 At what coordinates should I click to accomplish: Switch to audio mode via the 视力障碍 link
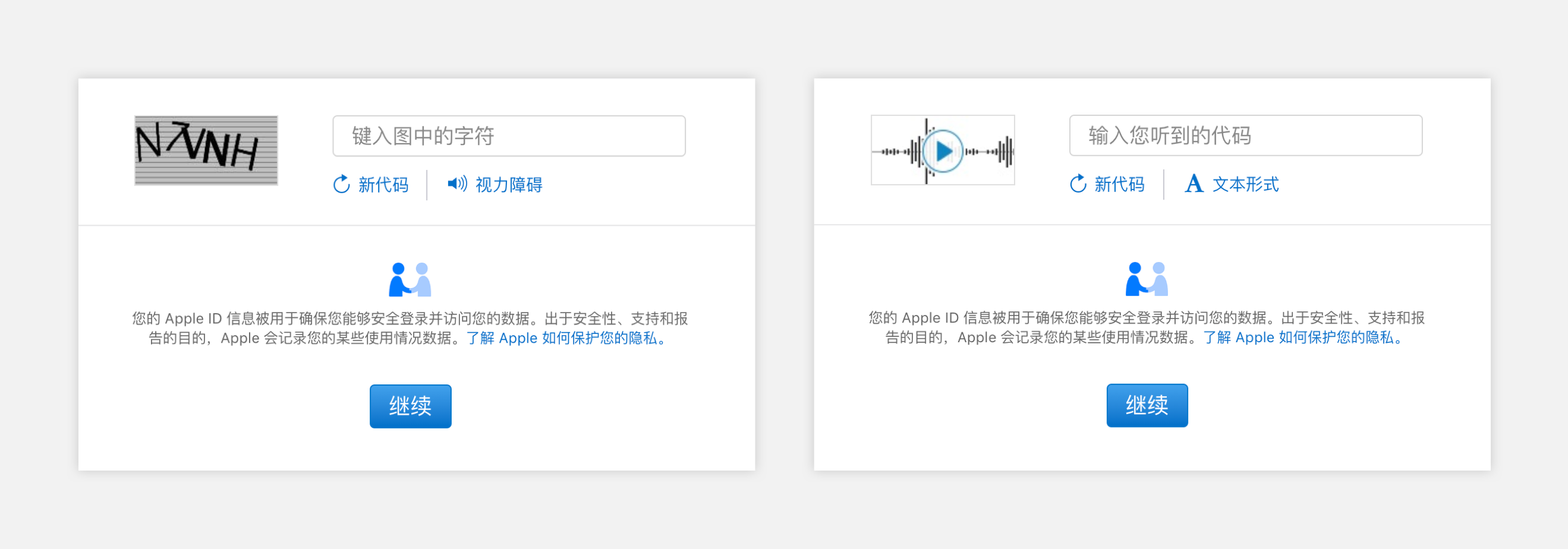tap(508, 184)
